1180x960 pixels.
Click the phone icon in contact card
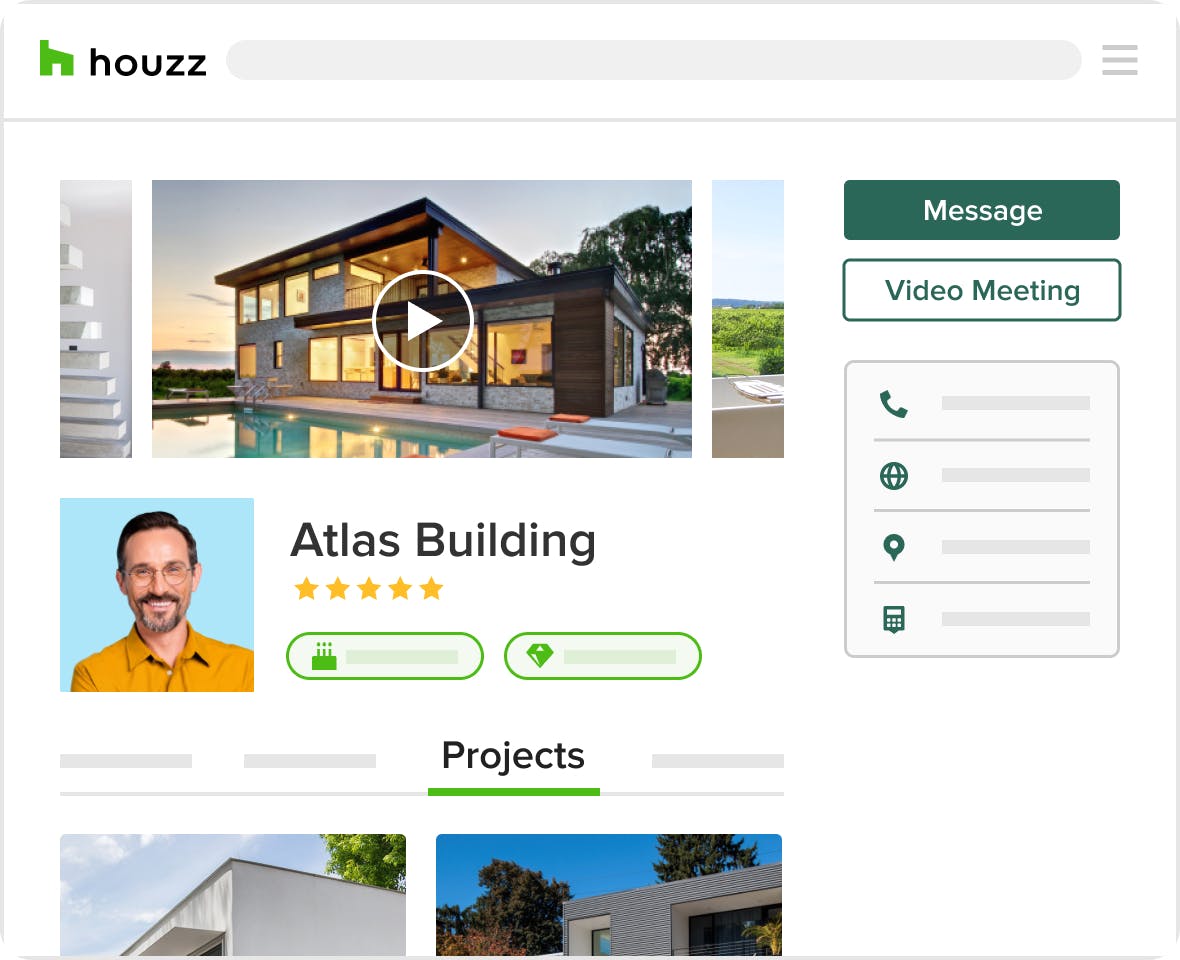click(x=893, y=404)
